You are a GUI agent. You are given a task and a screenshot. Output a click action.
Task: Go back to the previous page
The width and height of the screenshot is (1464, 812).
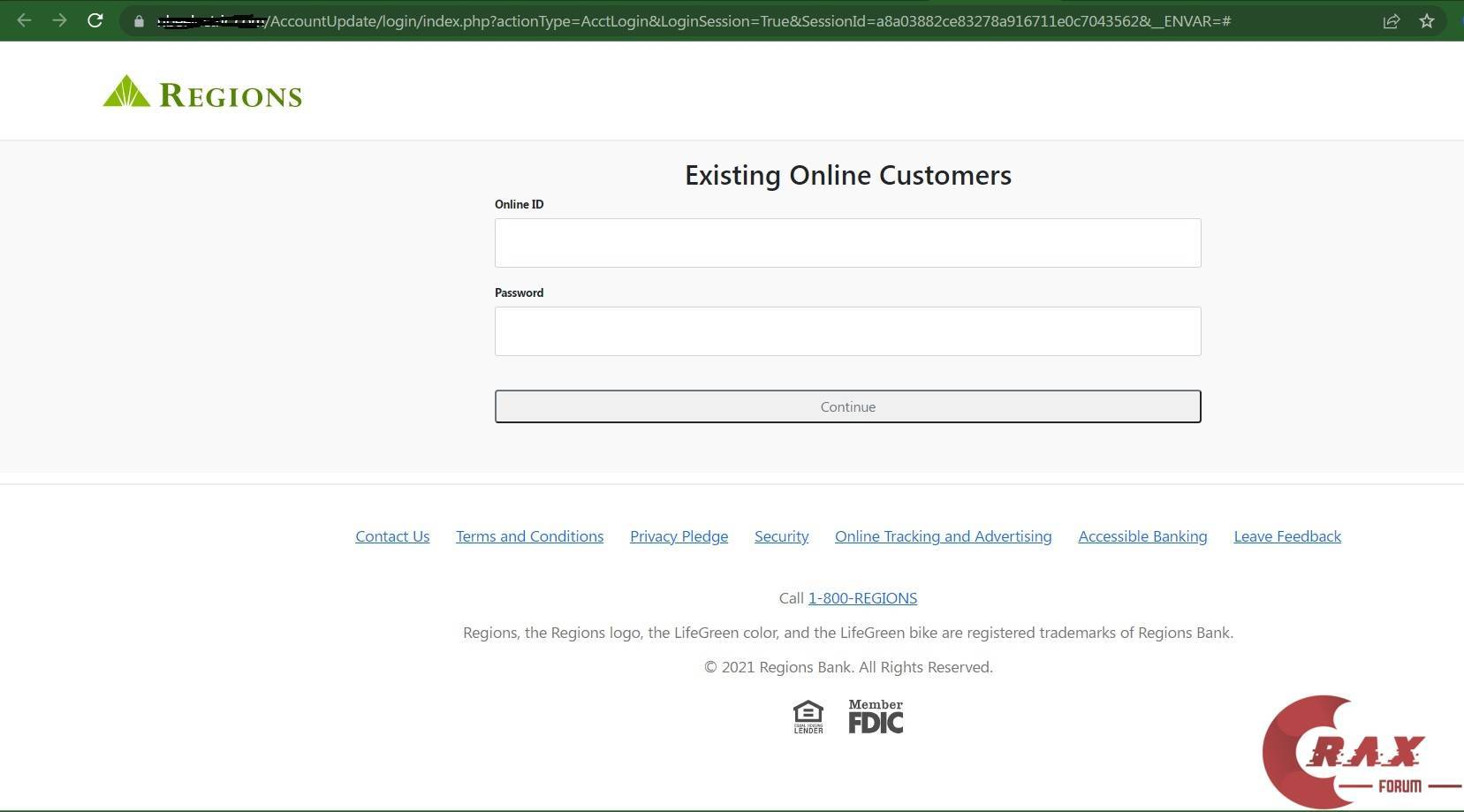(x=25, y=20)
